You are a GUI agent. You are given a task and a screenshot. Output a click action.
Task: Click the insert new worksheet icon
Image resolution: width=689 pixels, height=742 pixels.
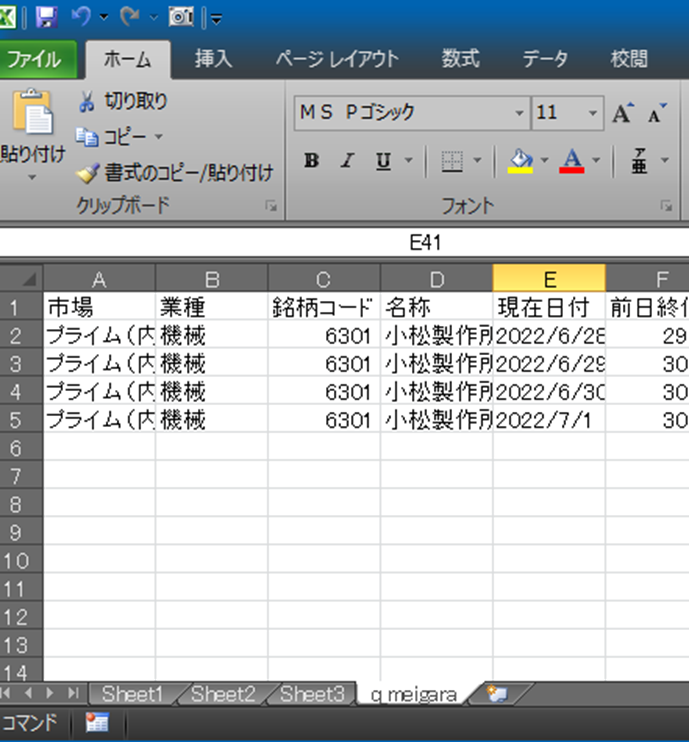pyautogui.click(x=498, y=694)
